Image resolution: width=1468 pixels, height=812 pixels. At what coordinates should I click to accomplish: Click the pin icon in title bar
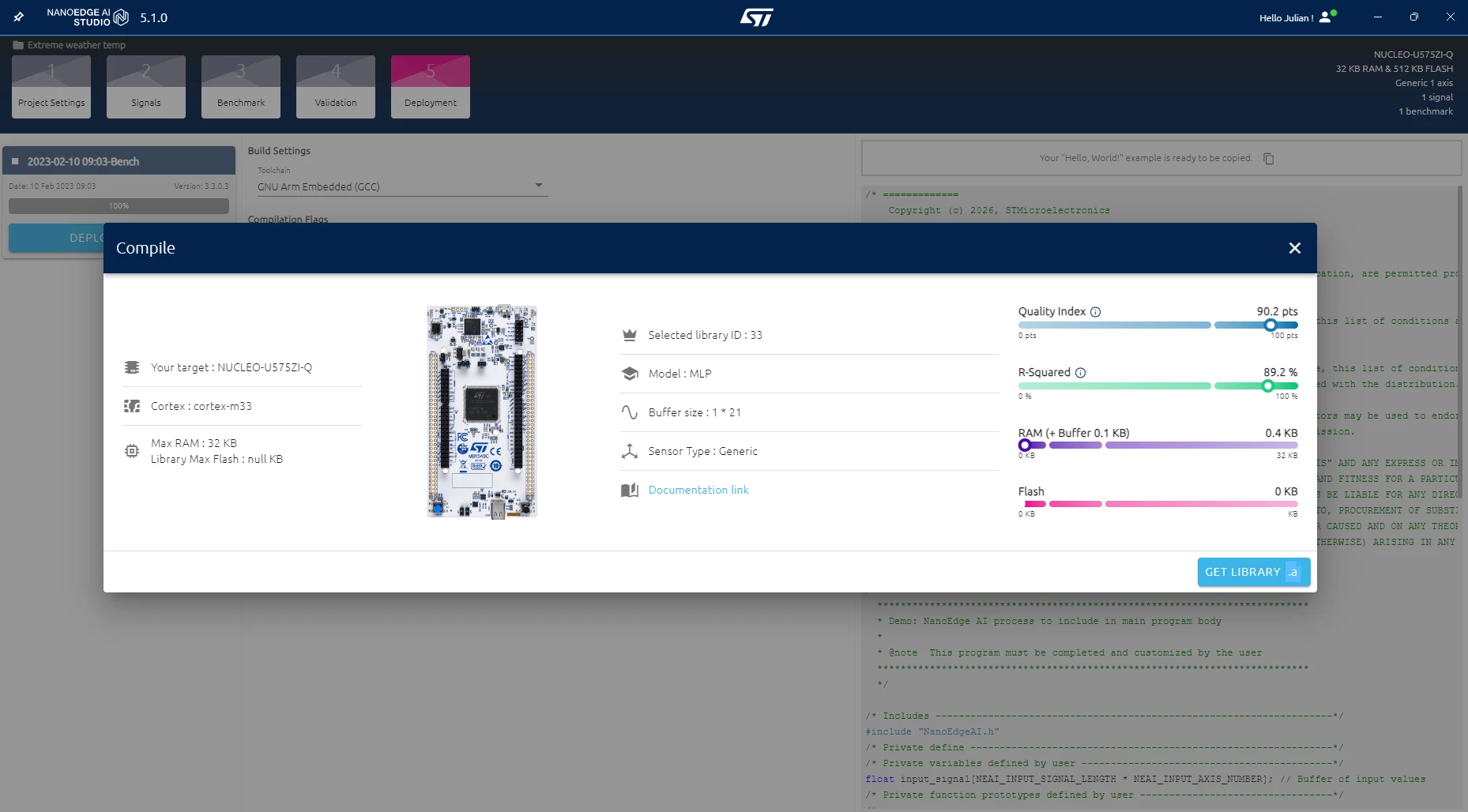tap(19, 17)
